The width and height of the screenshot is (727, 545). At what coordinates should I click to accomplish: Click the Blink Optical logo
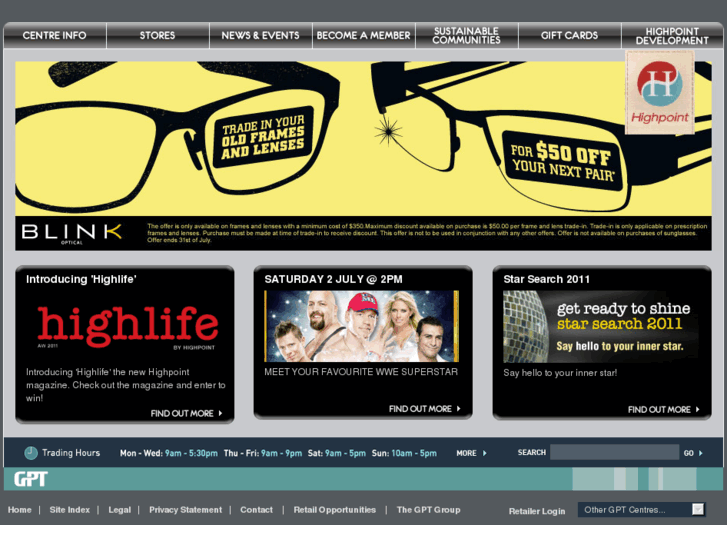(72, 232)
